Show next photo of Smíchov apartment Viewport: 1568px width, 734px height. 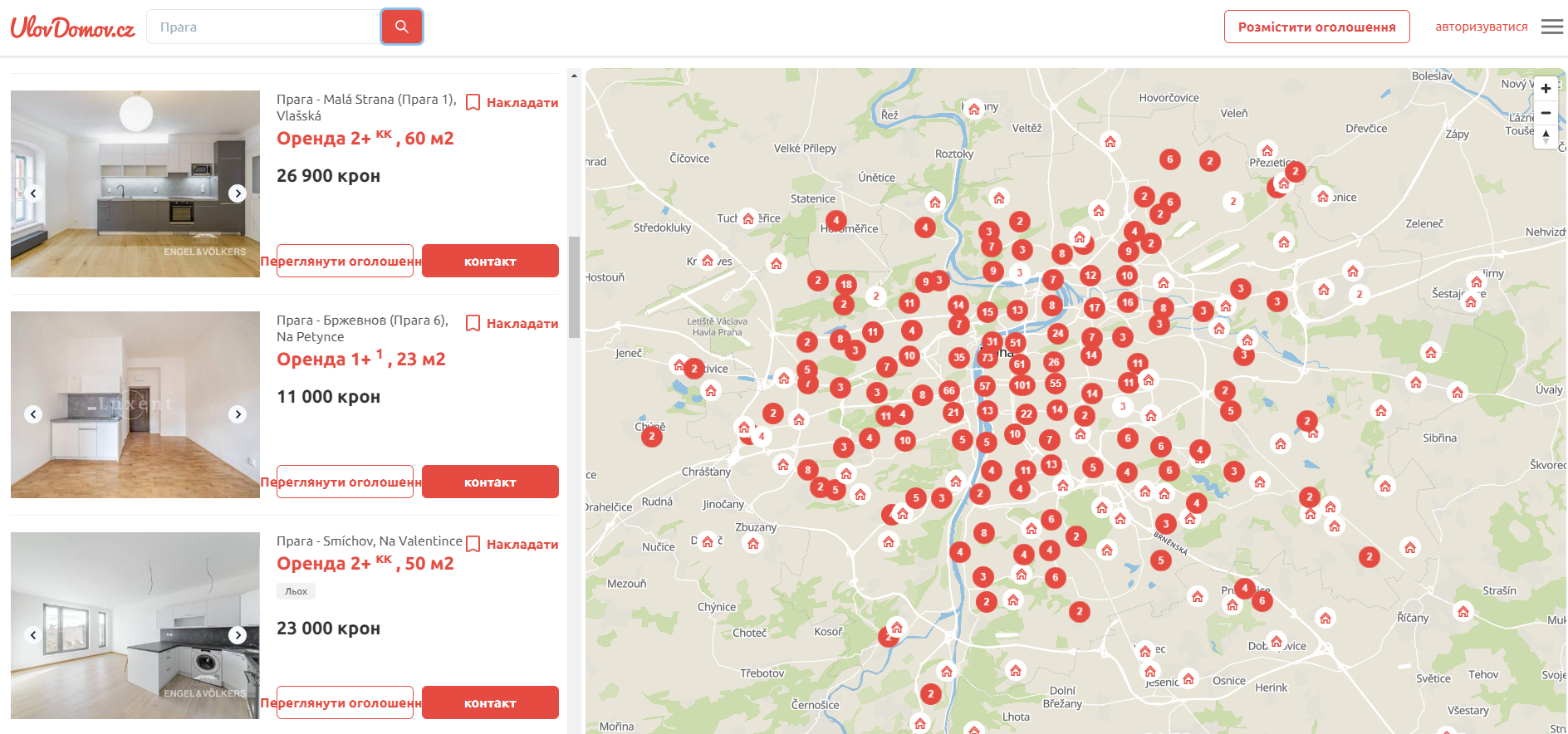pos(238,635)
